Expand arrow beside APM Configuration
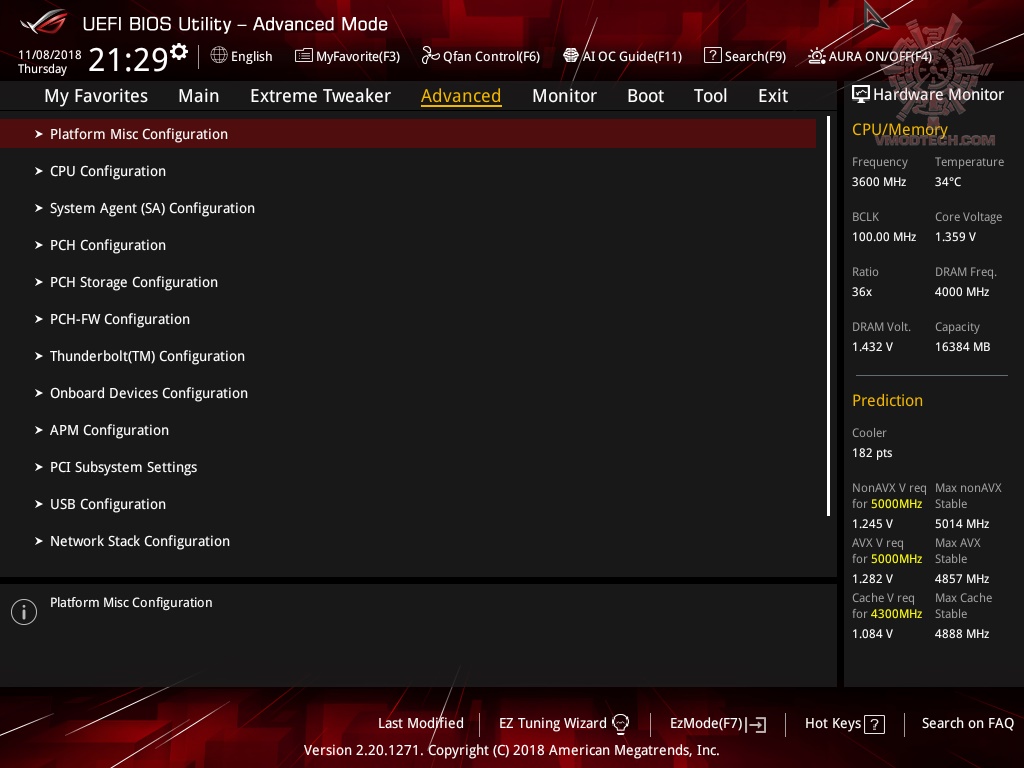The height and width of the screenshot is (768, 1024). click(x=39, y=430)
